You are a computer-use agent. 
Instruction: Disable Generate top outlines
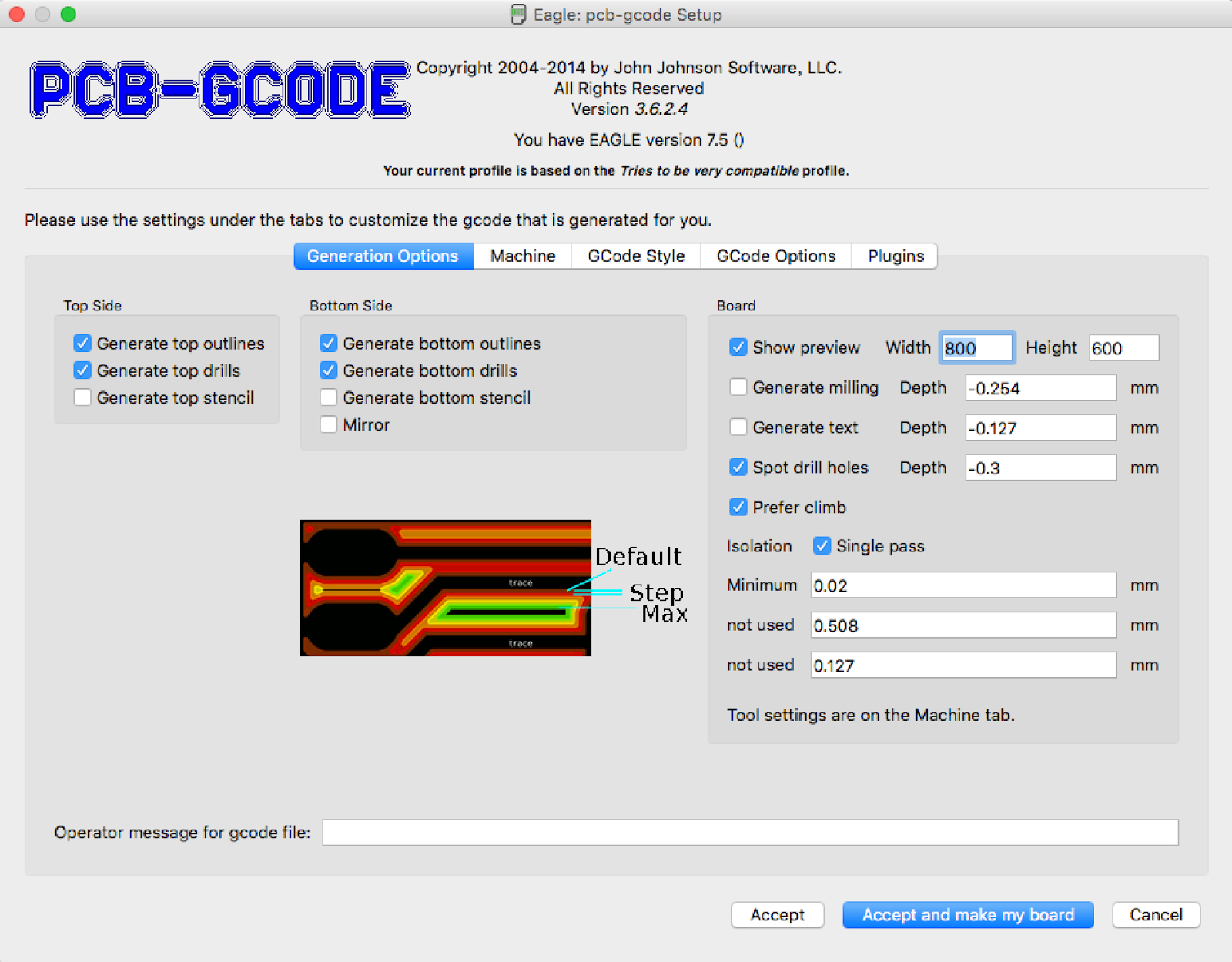point(82,344)
